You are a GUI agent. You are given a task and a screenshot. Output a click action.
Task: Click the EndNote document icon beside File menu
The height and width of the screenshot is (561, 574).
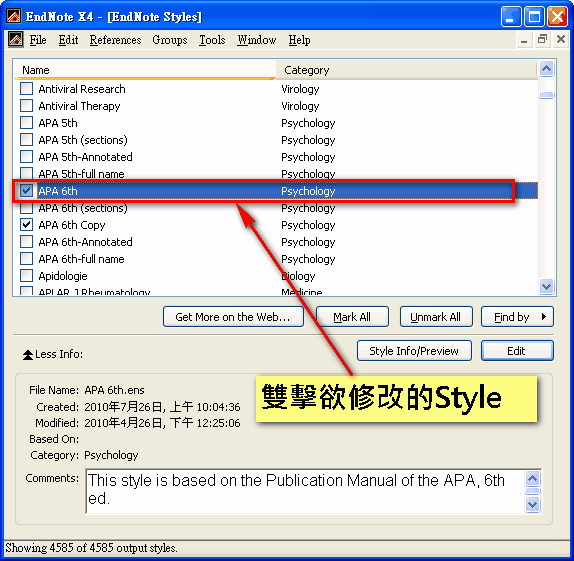(x=16, y=40)
